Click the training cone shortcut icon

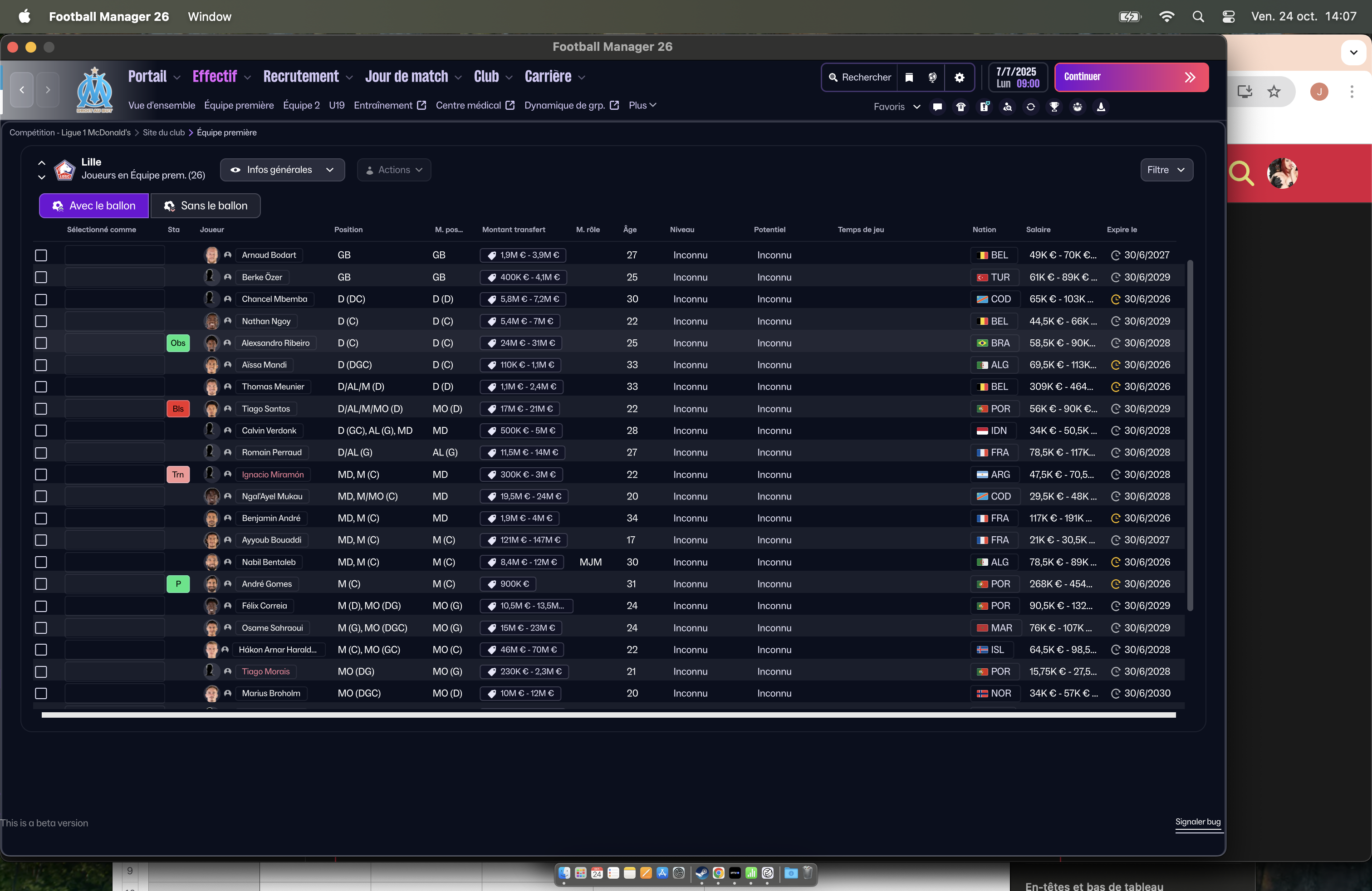point(1101,107)
